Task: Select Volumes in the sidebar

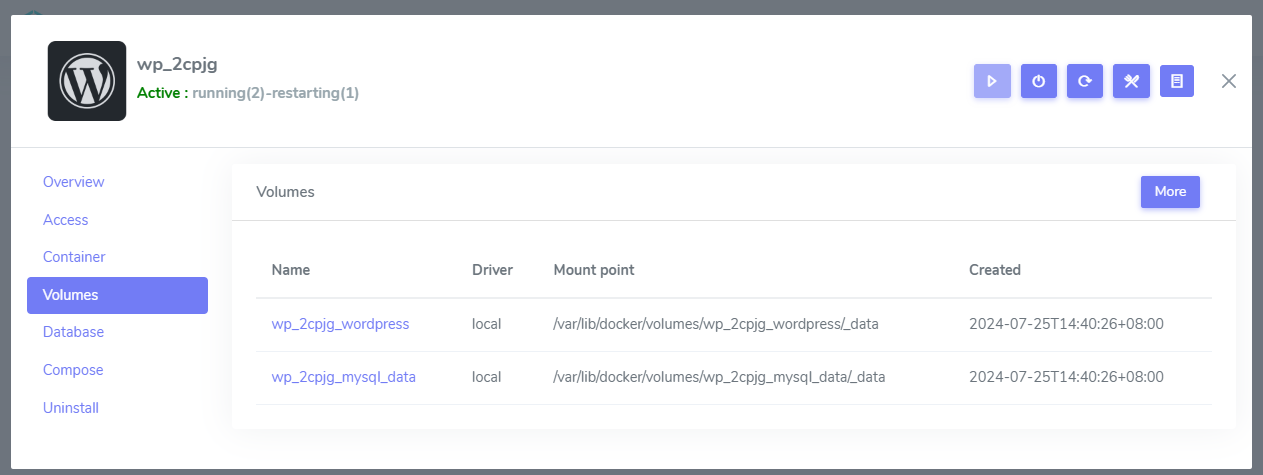Action: point(117,295)
